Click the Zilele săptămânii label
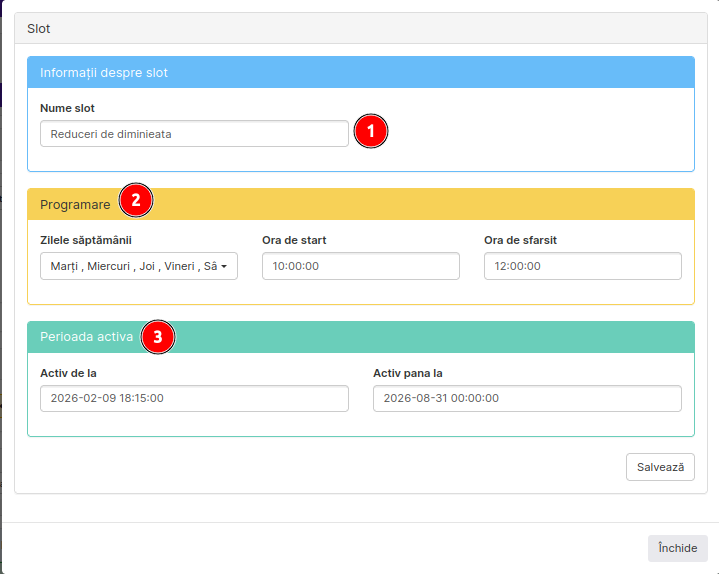 (86, 240)
